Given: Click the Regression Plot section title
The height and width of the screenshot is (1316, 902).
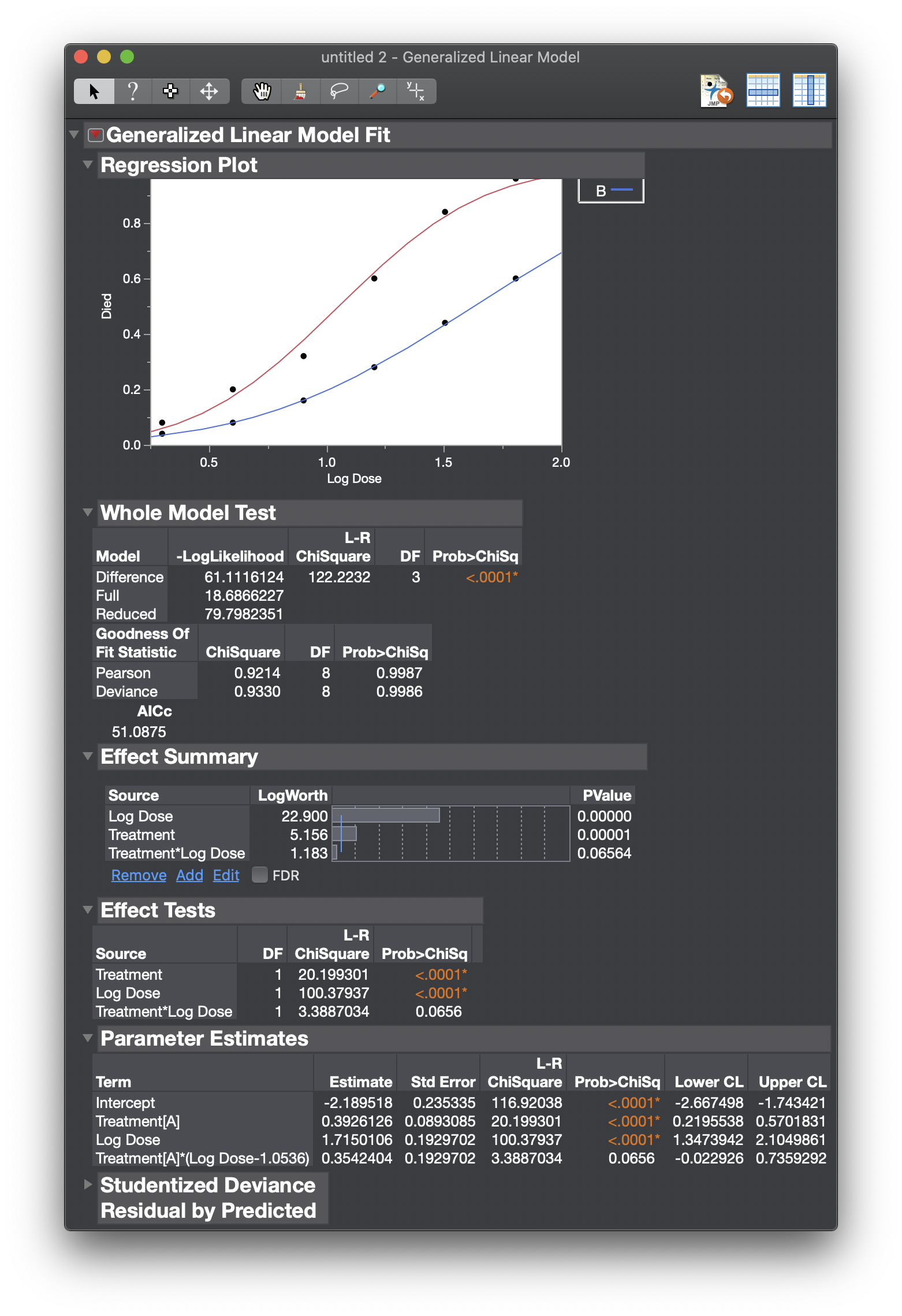Looking at the screenshot, I should pos(179,165).
